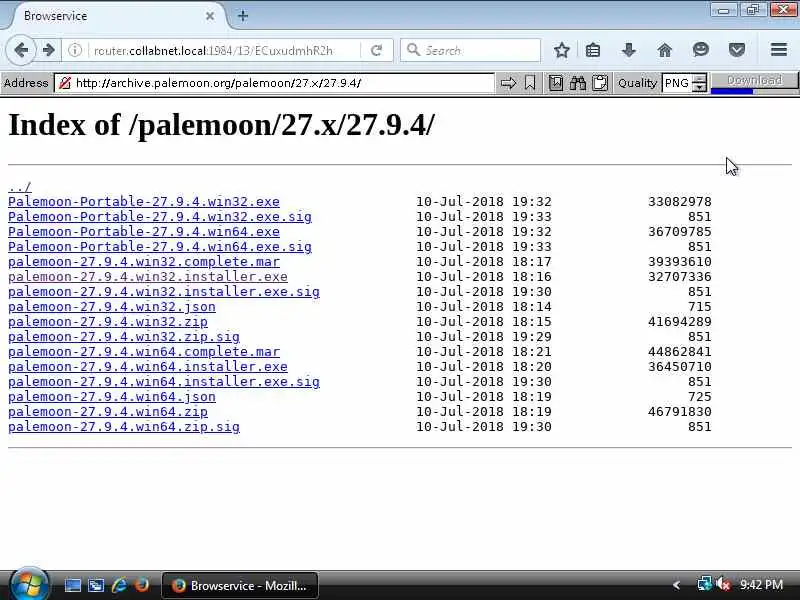Click the Download button
This screenshot has height=600, width=800.
pos(754,81)
